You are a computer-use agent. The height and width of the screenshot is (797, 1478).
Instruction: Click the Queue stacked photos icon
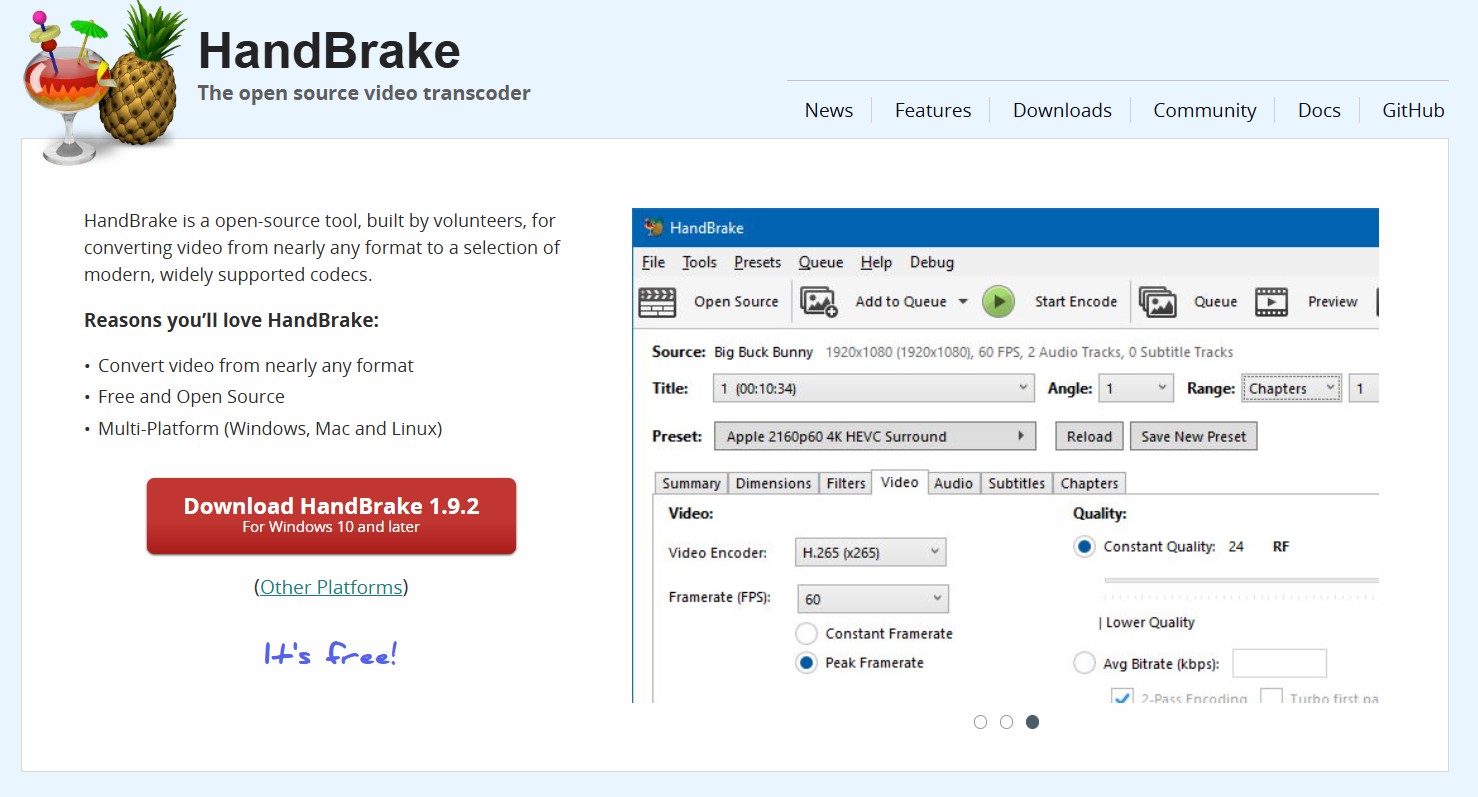1157,302
